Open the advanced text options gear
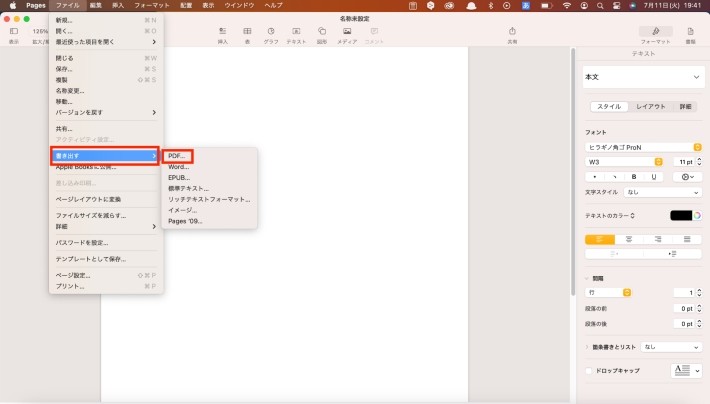Image resolution: width=710 pixels, height=404 pixels. (x=687, y=177)
